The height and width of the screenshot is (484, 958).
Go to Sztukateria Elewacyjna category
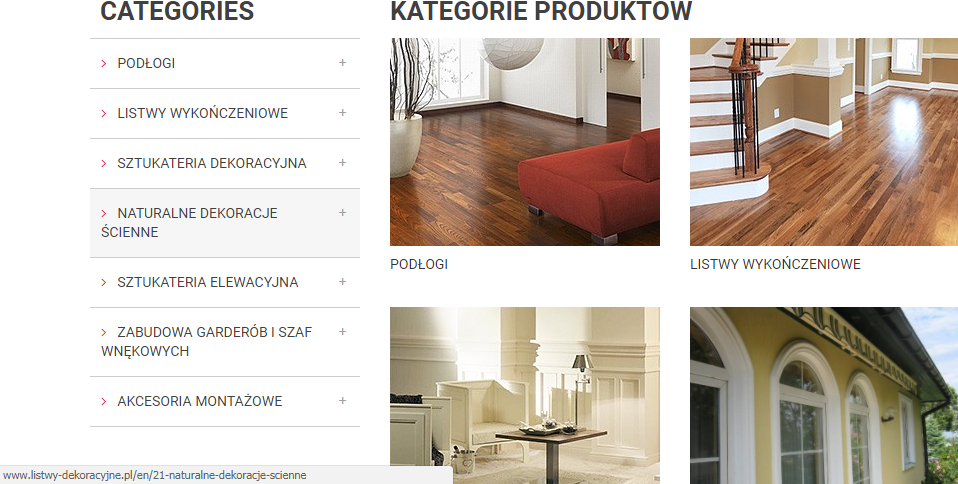pyautogui.click(x=208, y=282)
